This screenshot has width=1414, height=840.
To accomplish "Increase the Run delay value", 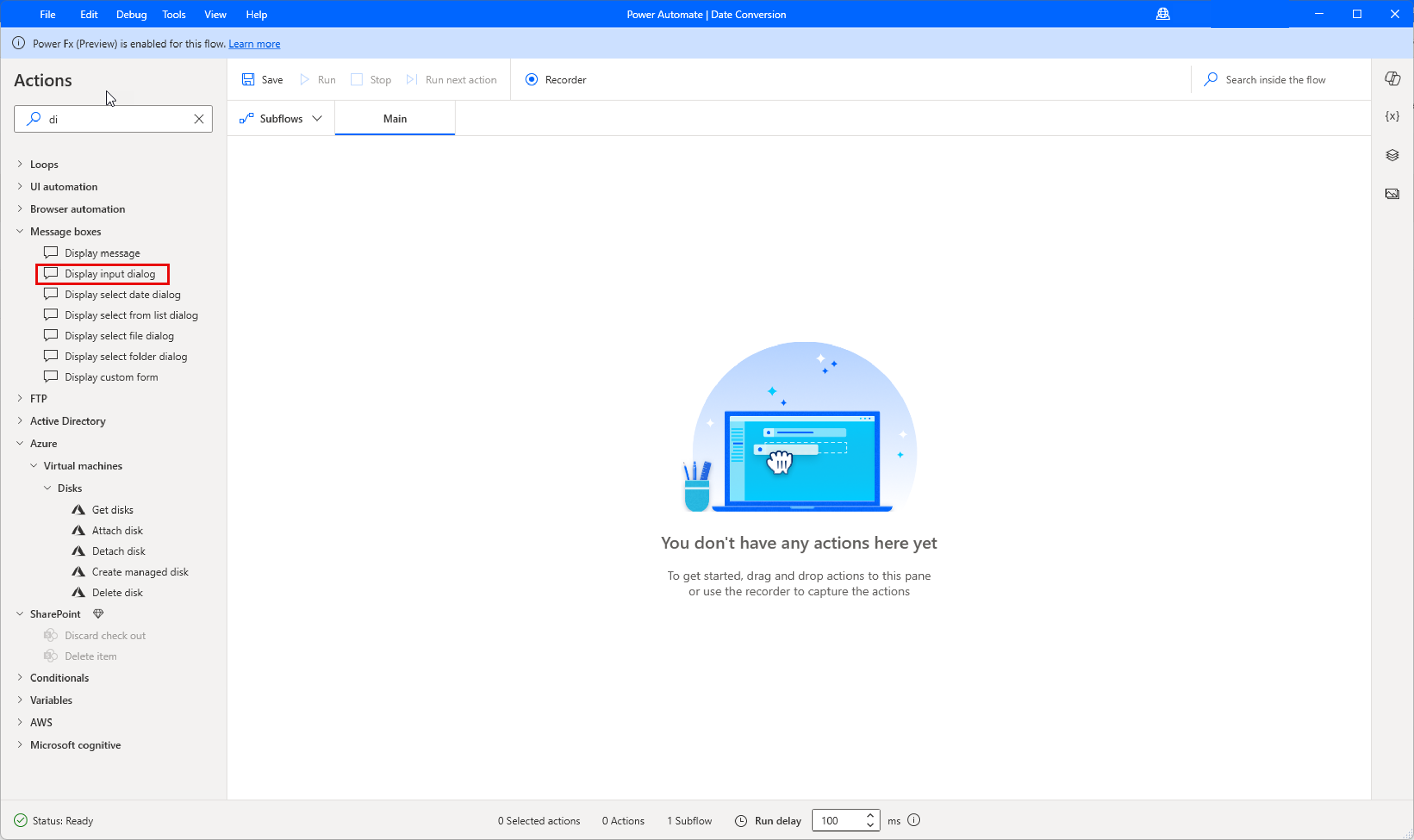I will pyautogui.click(x=870, y=815).
